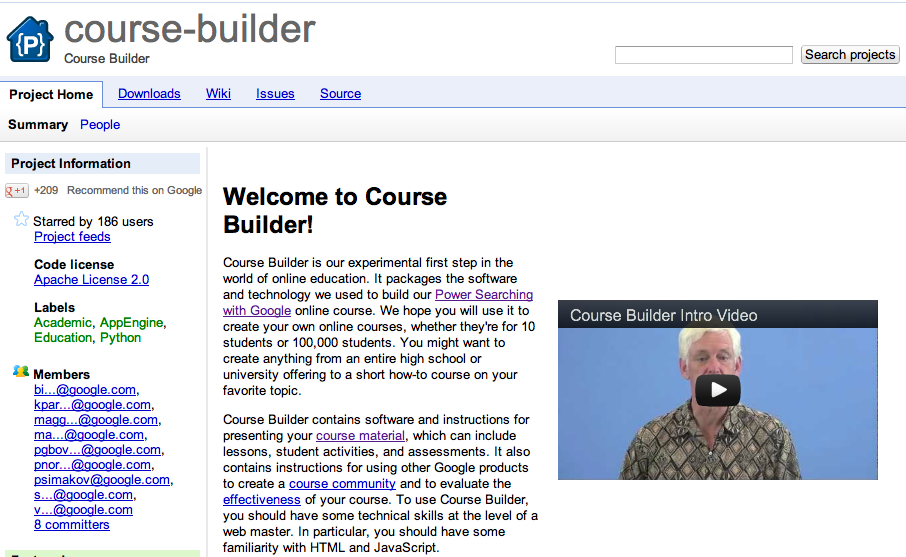This screenshot has width=906, height=557.
Task: Click the Welcome to Course Builder! heading
Action: [335, 210]
